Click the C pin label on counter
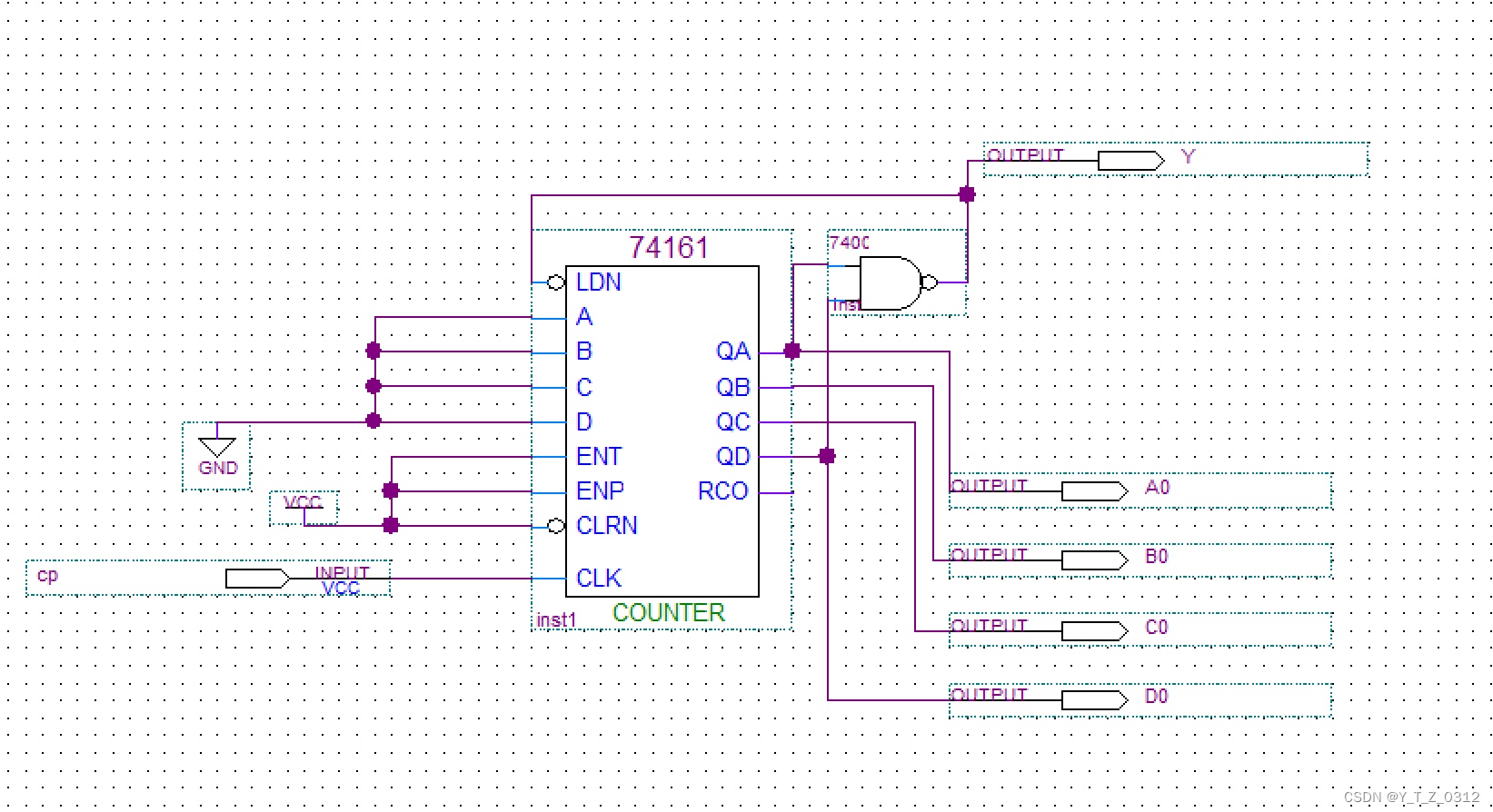The height and width of the screenshot is (812, 1493). click(x=584, y=388)
